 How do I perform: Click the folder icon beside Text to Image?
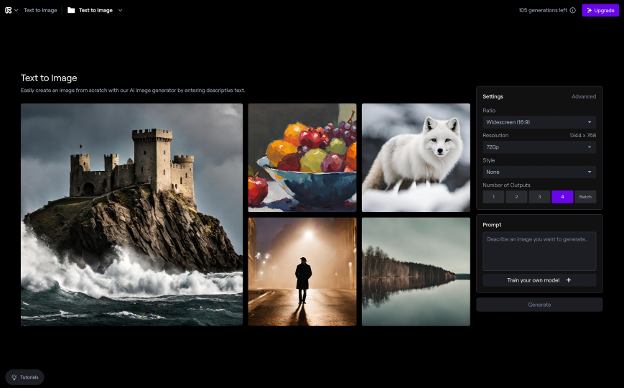click(71, 10)
